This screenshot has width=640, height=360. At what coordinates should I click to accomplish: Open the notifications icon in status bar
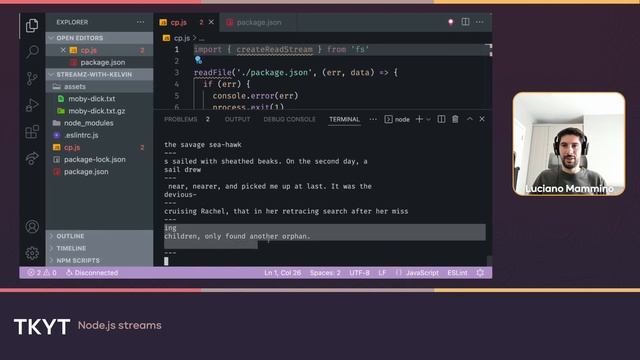point(480,273)
